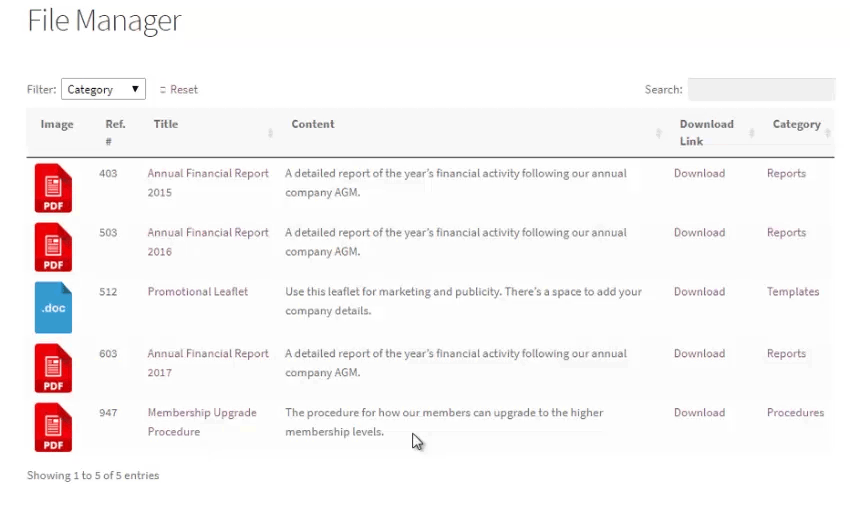This screenshot has height=506, width=850.
Task: Filter by the Procedures category link
Action: (x=795, y=412)
